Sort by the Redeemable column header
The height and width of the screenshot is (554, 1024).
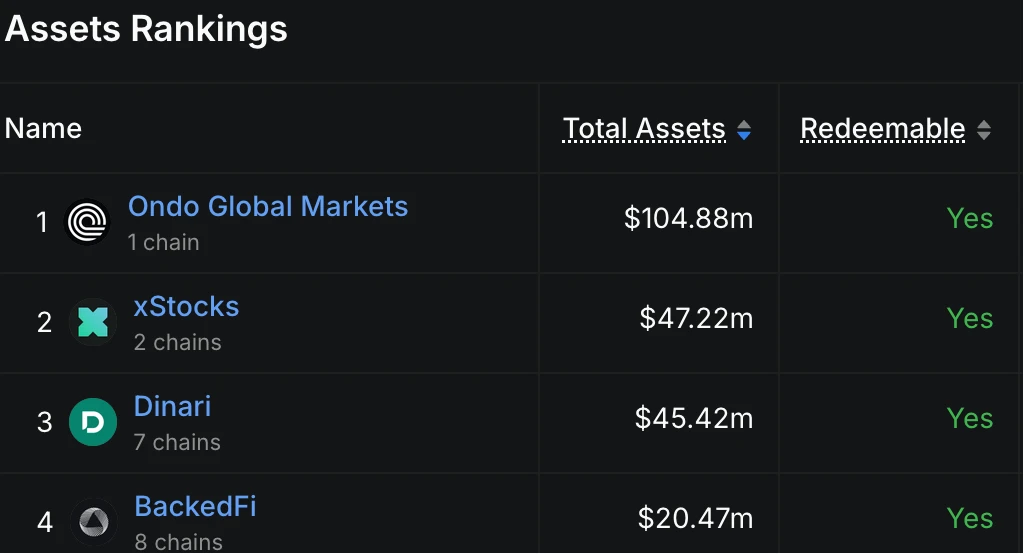(x=883, y=129)
